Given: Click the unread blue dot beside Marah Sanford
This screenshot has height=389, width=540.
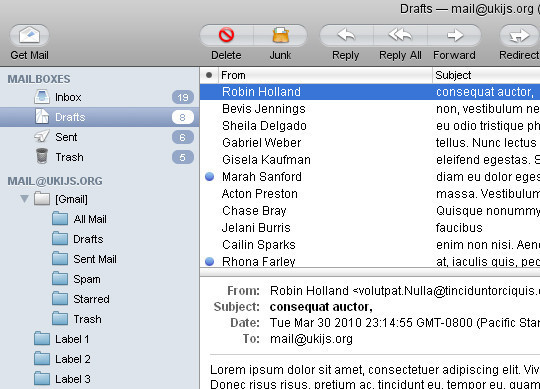Looking at the screenshot, I should click(x=209, y=177).
